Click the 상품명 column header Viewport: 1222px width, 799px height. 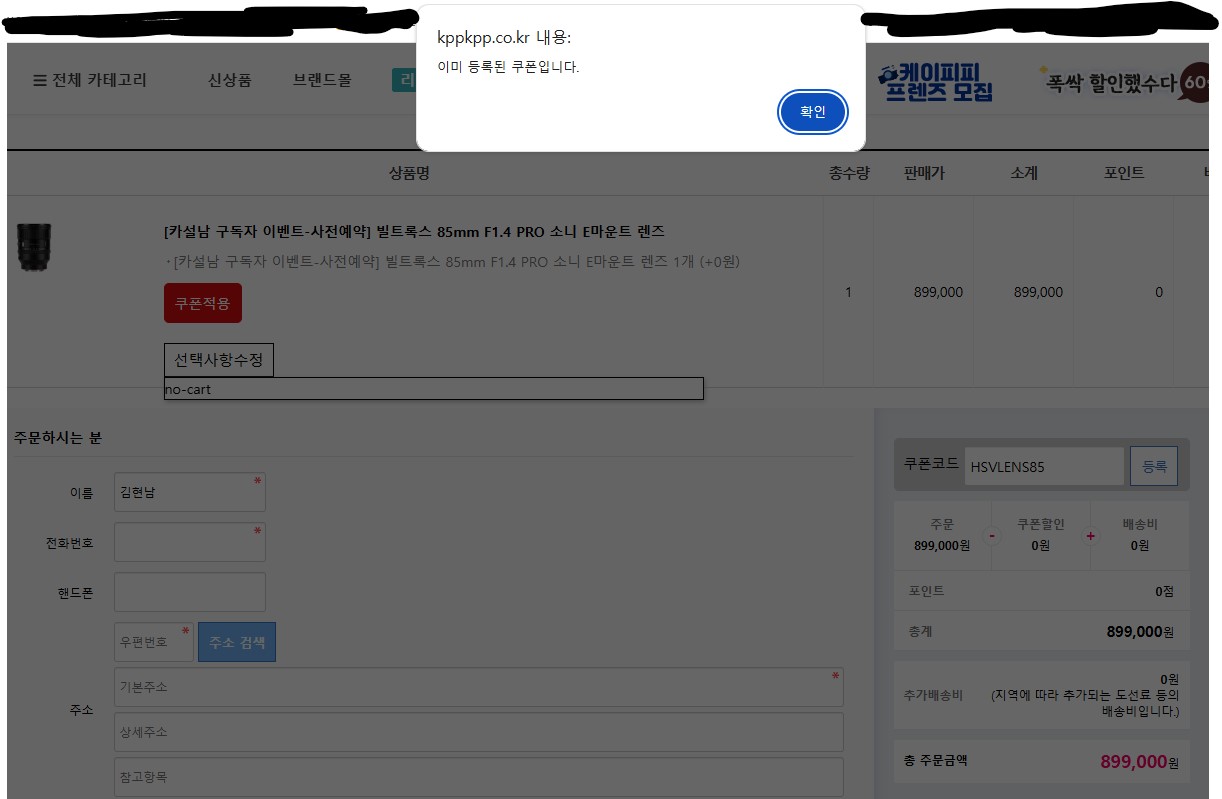[409, 173]
